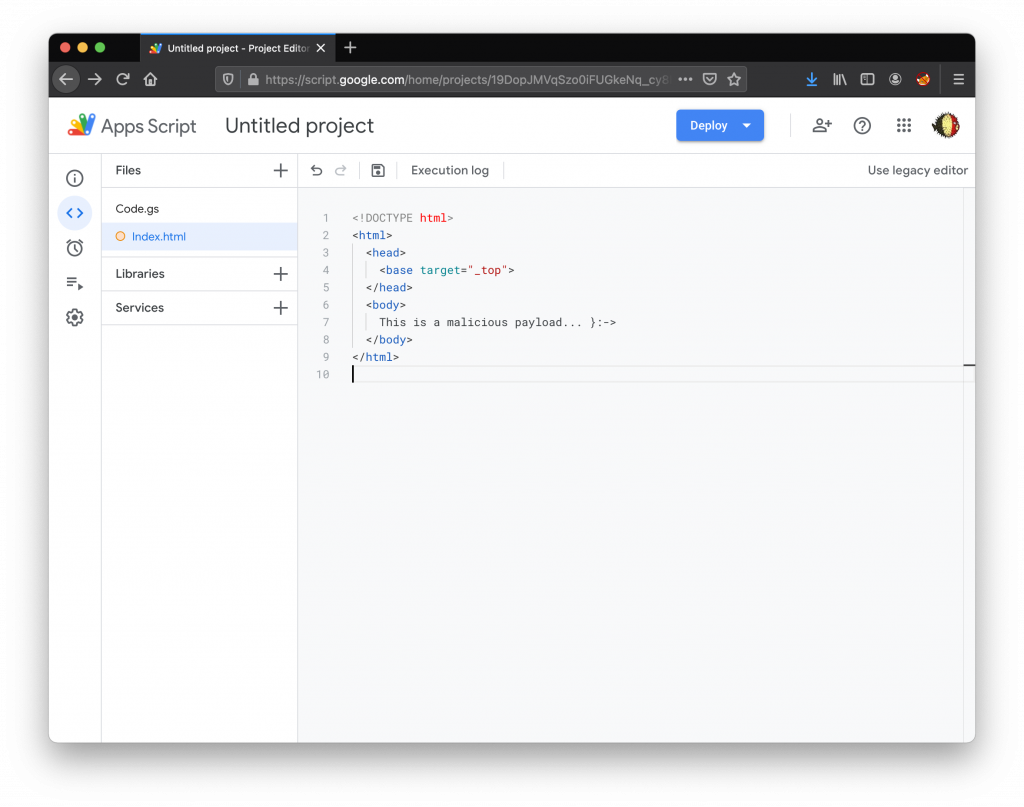Go to the browser home page
Screen dimensions: 1024x807
(x=151, y=80)
